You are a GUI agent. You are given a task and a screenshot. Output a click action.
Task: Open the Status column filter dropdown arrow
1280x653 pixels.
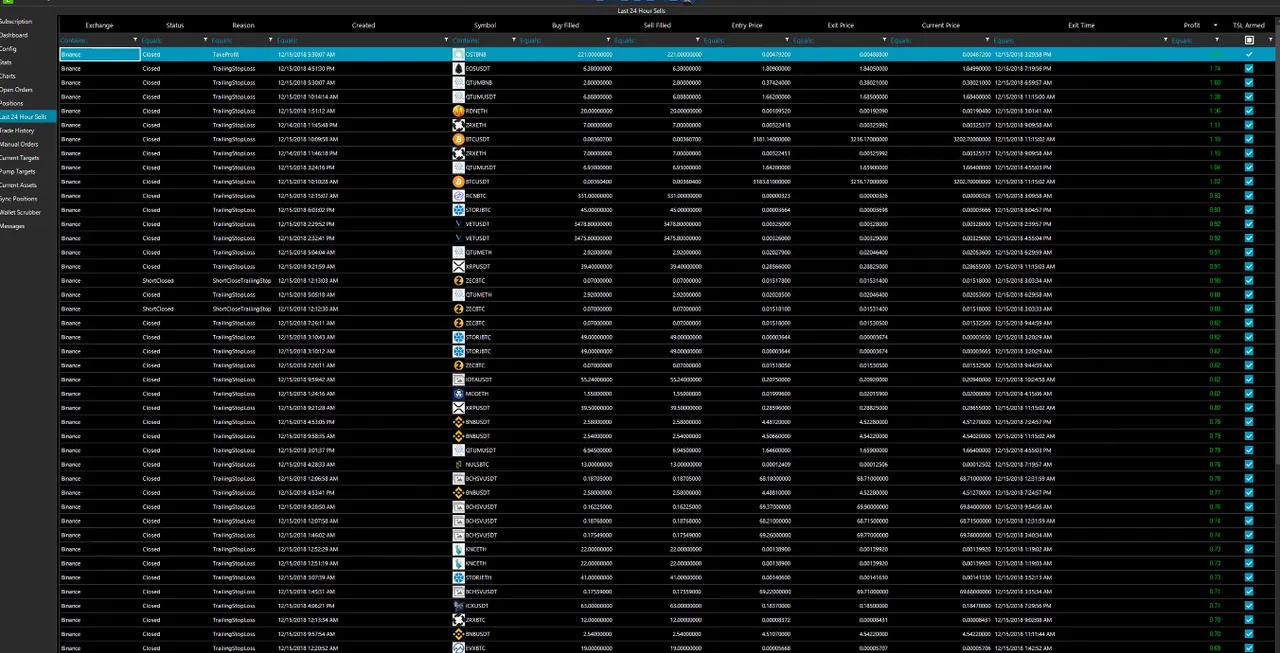coord(203,40)
